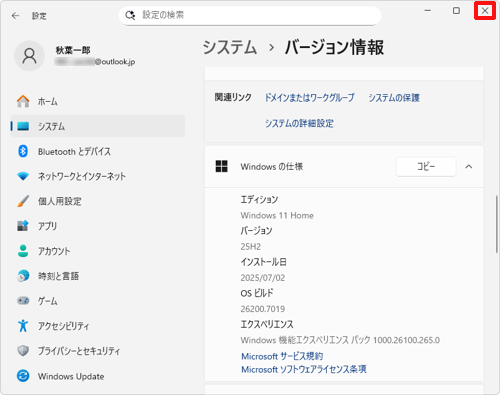The height and width of the screenshot is (395, 500).
Task: Open Microsoft ソフトウェアライセンス条項 link
Action: [304, 369]
